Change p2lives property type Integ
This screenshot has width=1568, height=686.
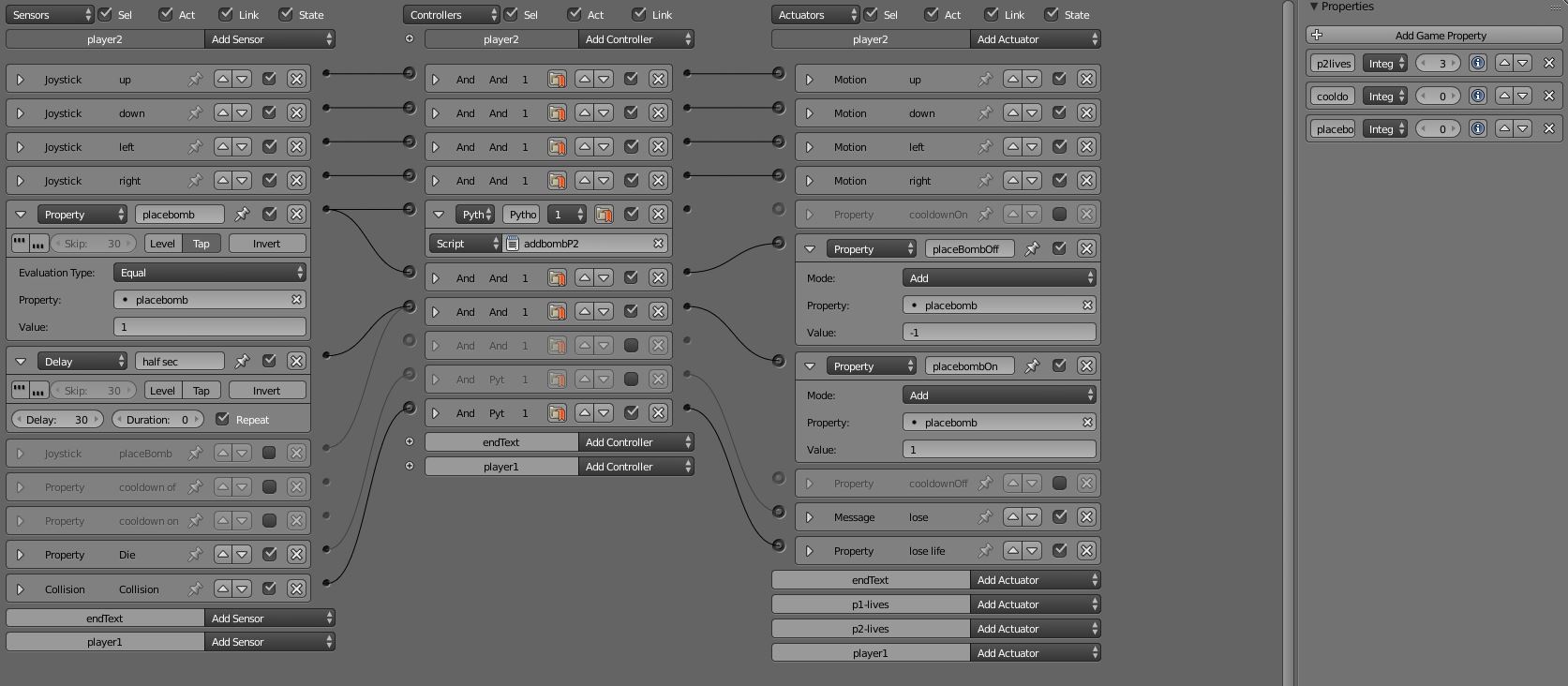[1385, 64]
